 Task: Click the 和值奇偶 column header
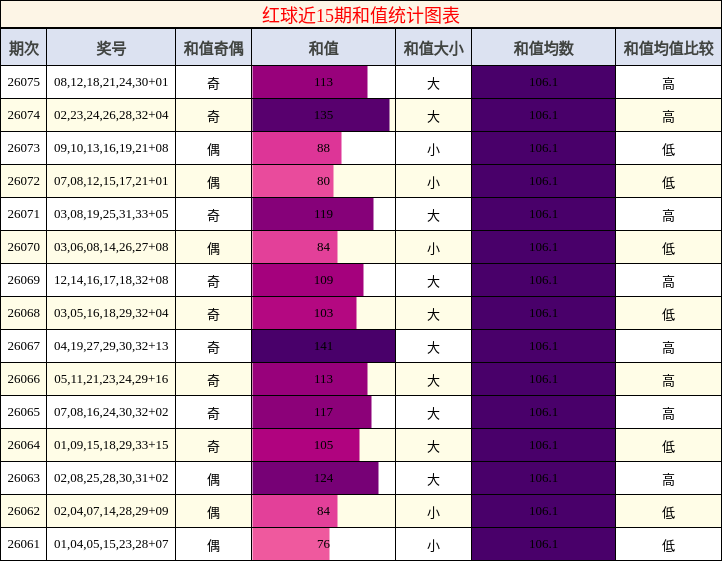(x=213, y=48)
